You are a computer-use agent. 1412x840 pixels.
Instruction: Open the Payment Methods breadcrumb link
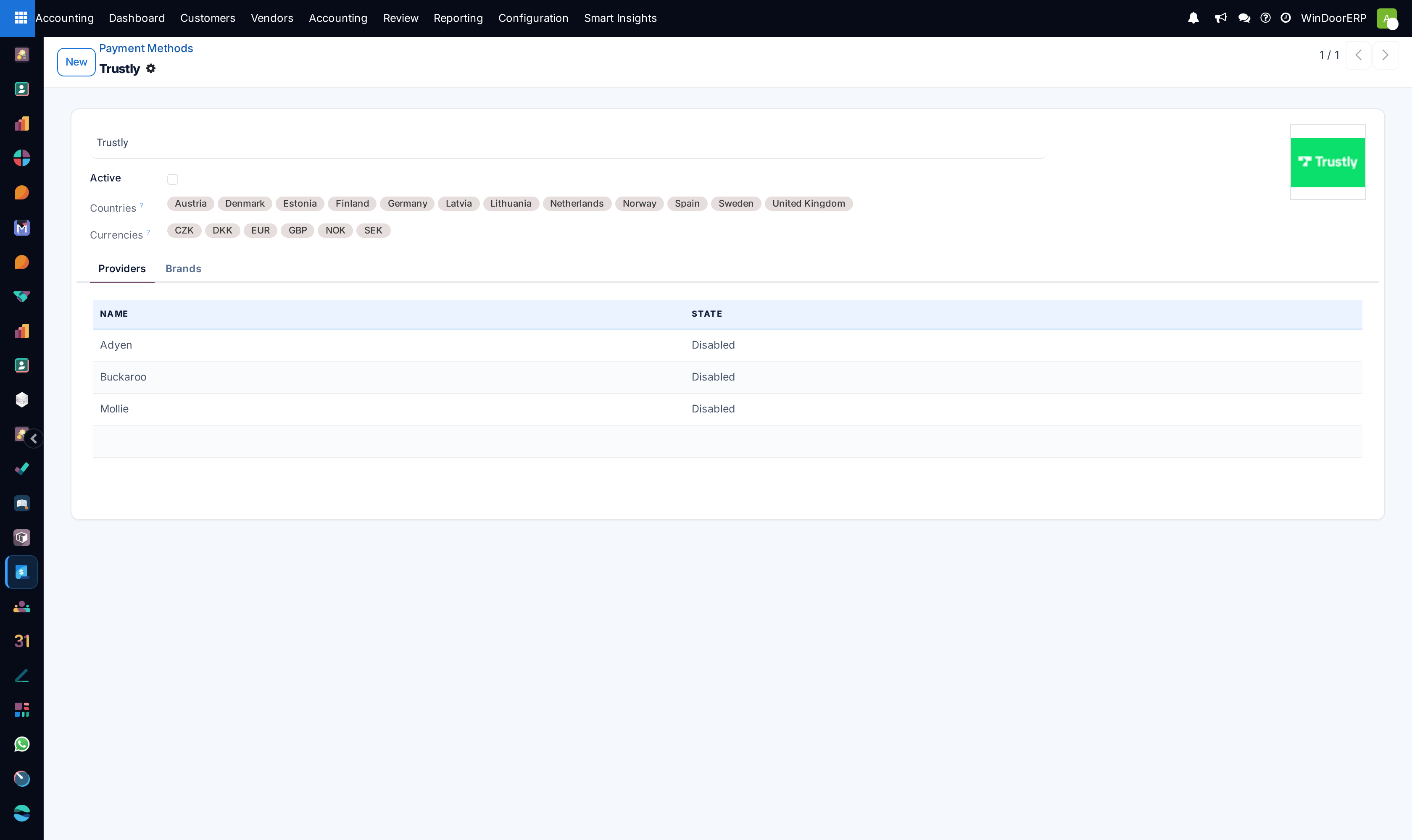tap(146, 48)
